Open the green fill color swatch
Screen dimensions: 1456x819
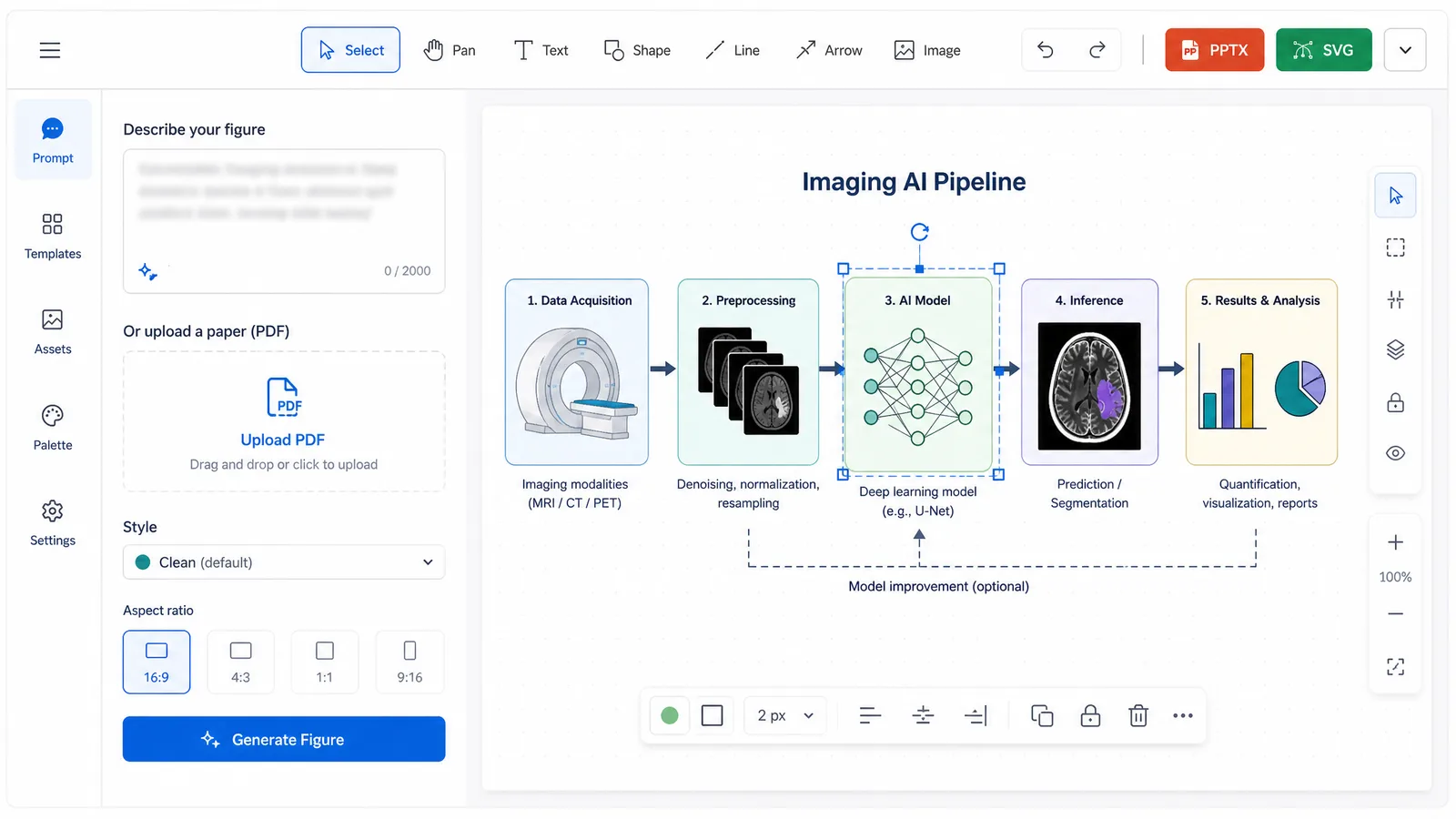[x=670, y=716]
